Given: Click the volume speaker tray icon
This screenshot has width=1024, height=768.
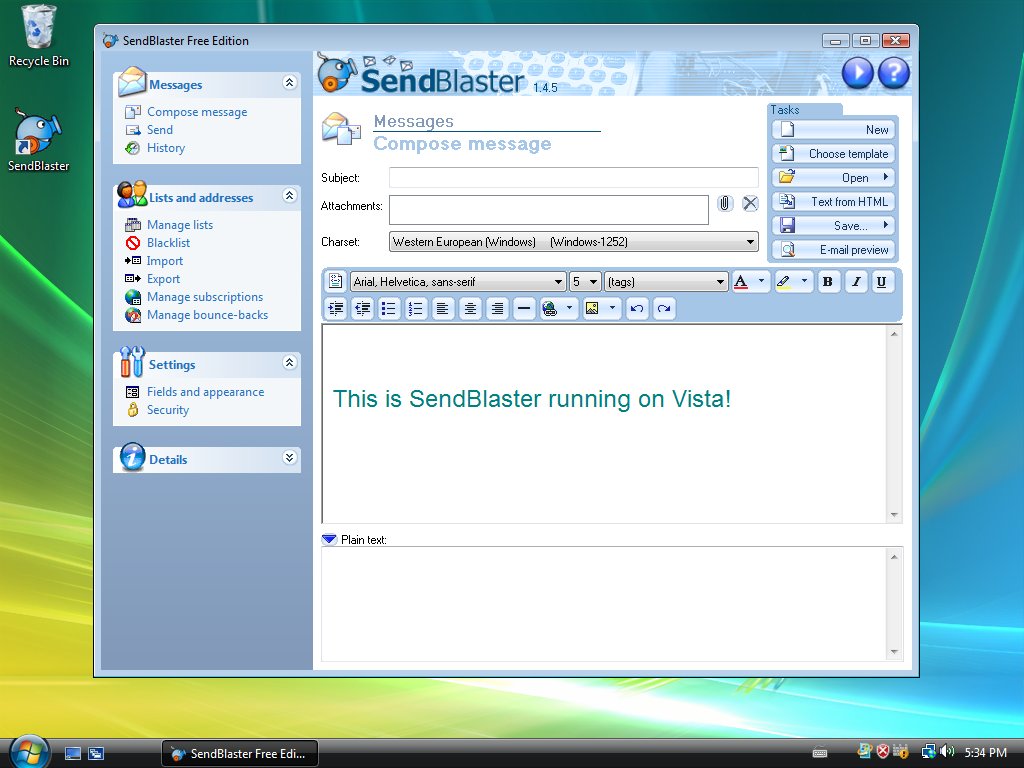Looking at the screenshot, I should 948,752.
